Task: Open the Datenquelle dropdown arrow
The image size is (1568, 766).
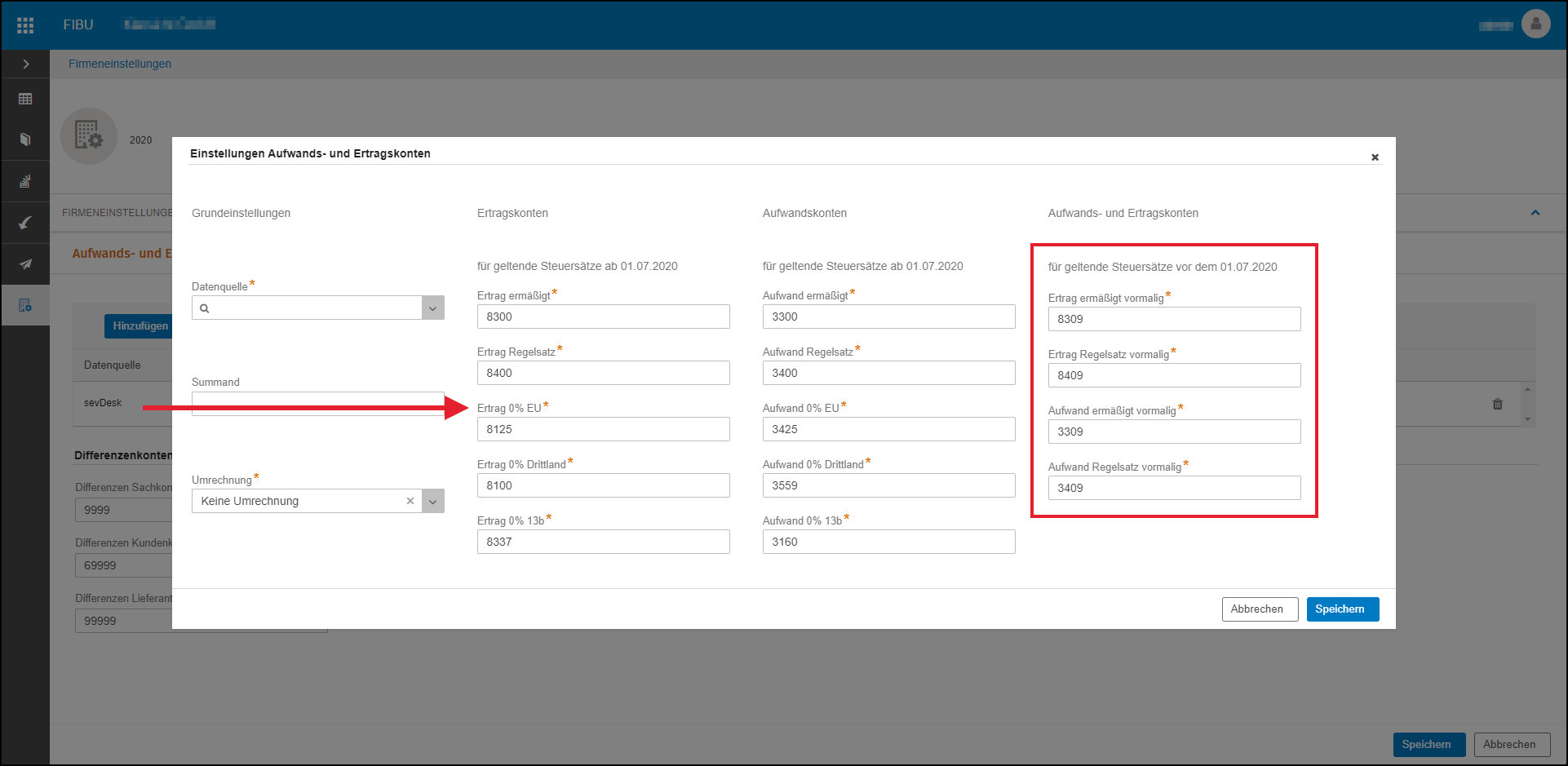Action: tap(433, 308)
